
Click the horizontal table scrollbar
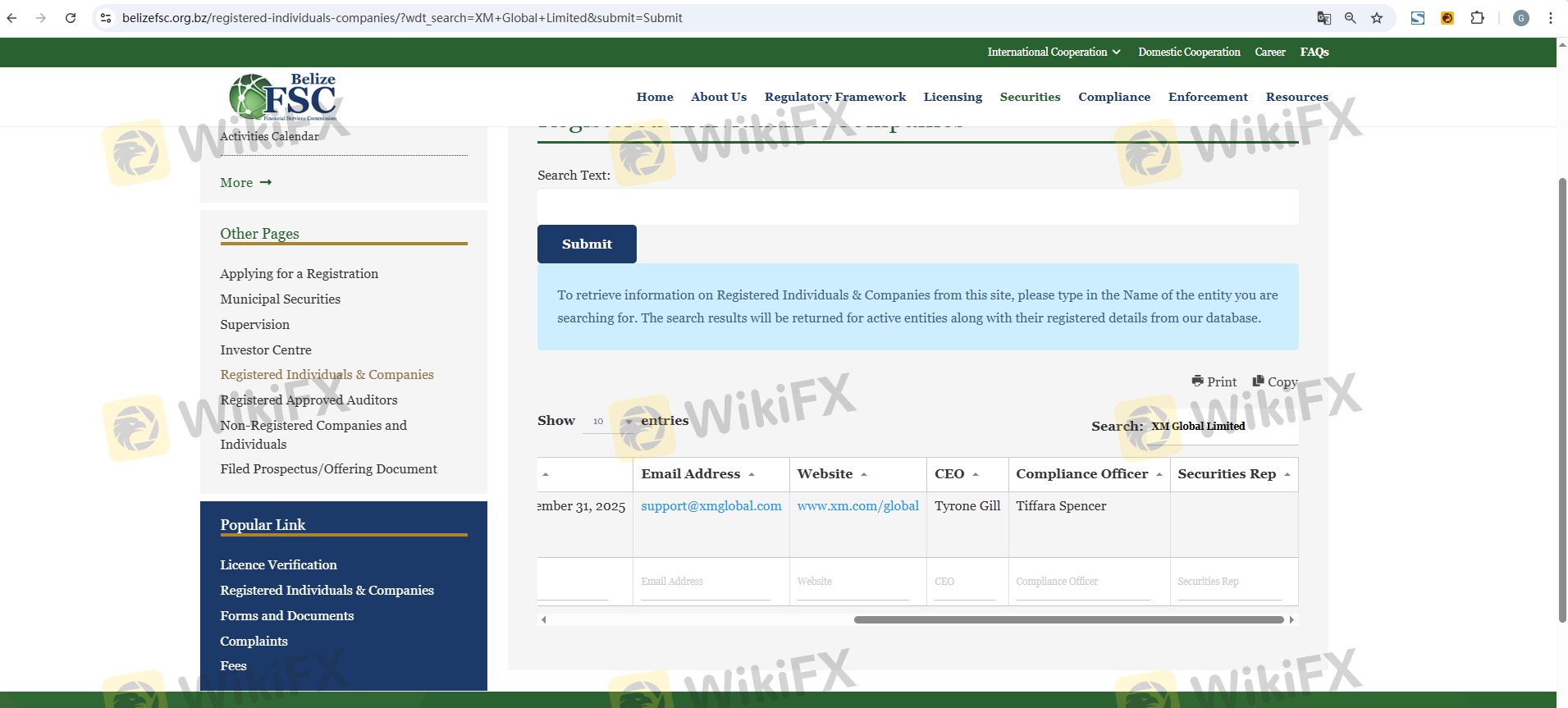[x=1067, y=620]
